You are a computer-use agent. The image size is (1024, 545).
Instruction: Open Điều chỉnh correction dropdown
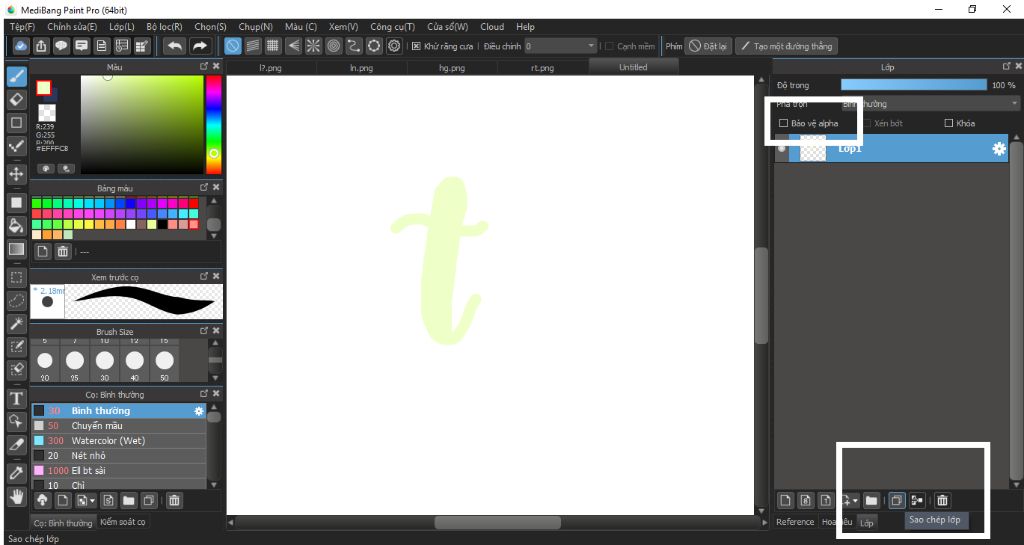561,46
